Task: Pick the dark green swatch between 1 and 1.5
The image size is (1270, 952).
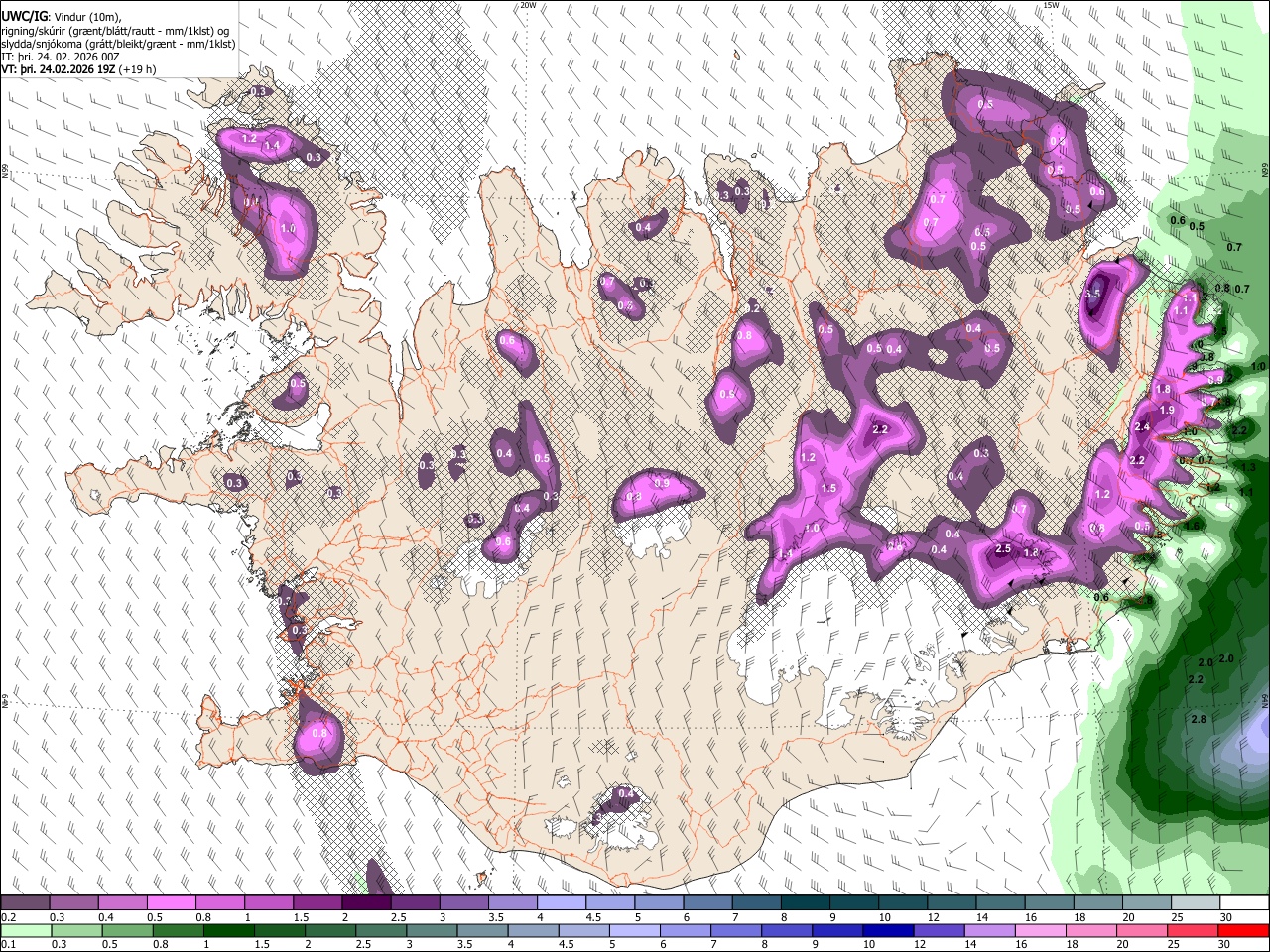Action: coord(228,931)
